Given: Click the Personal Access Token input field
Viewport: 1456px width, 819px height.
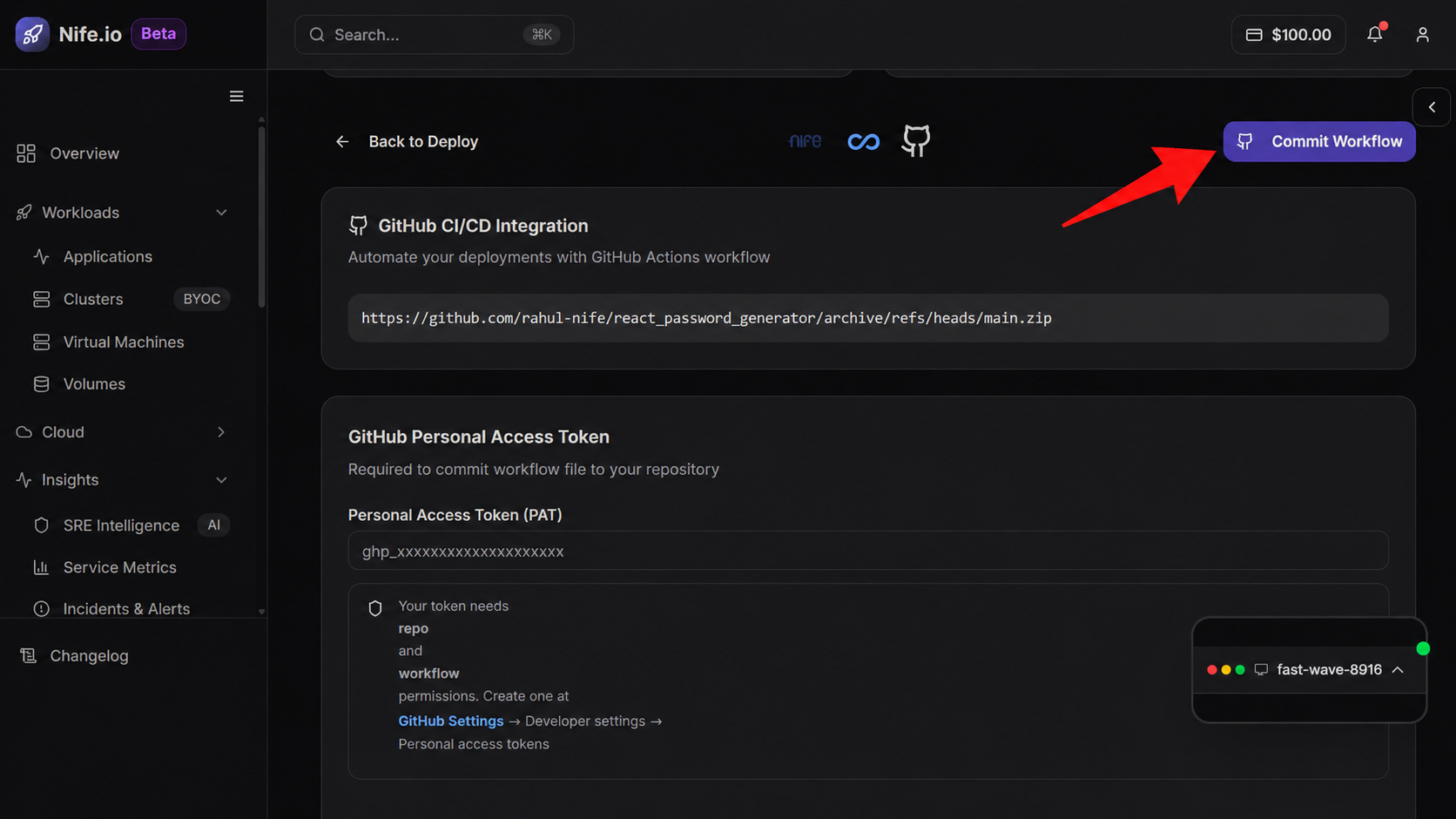Looking at the screenshot, I should tap(867, 551).
